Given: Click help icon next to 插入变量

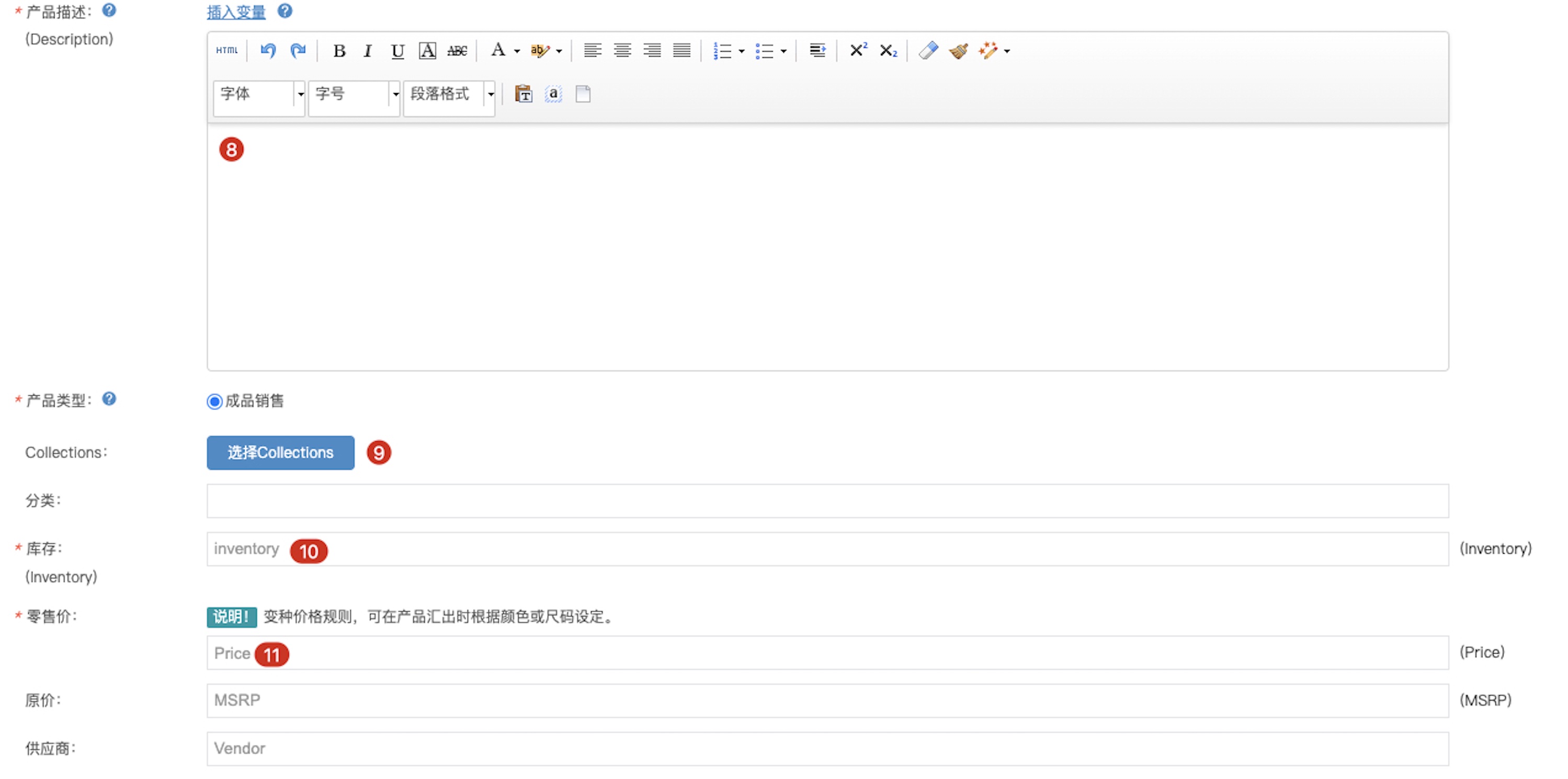Looking at the screenshot, I should point(285,11).
